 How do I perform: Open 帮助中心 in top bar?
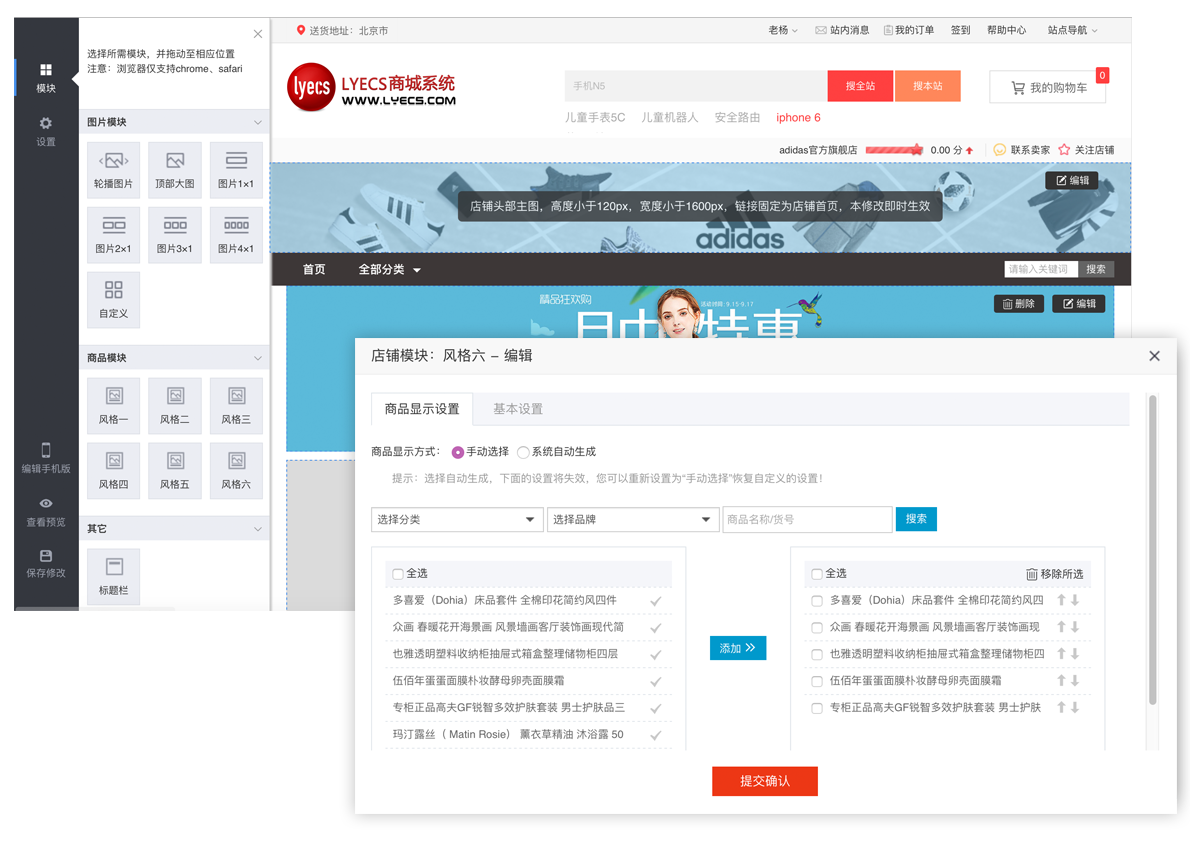click(1006, 30)
